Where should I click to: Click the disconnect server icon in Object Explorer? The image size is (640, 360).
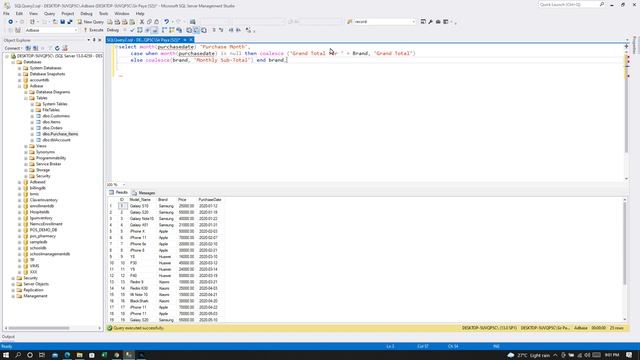(x=36, y=48)
